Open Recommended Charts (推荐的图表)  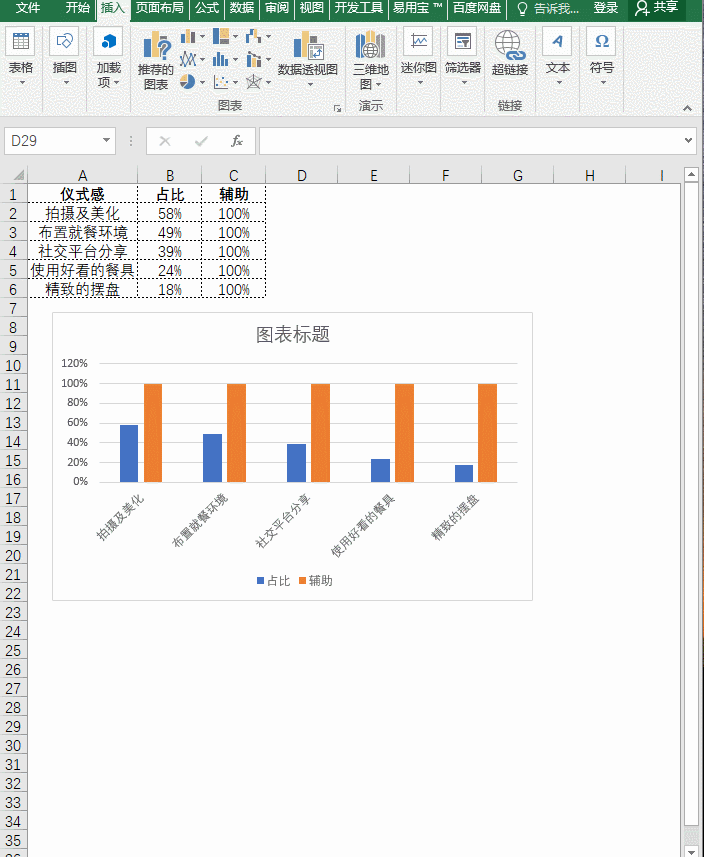(x=156, y=60)
